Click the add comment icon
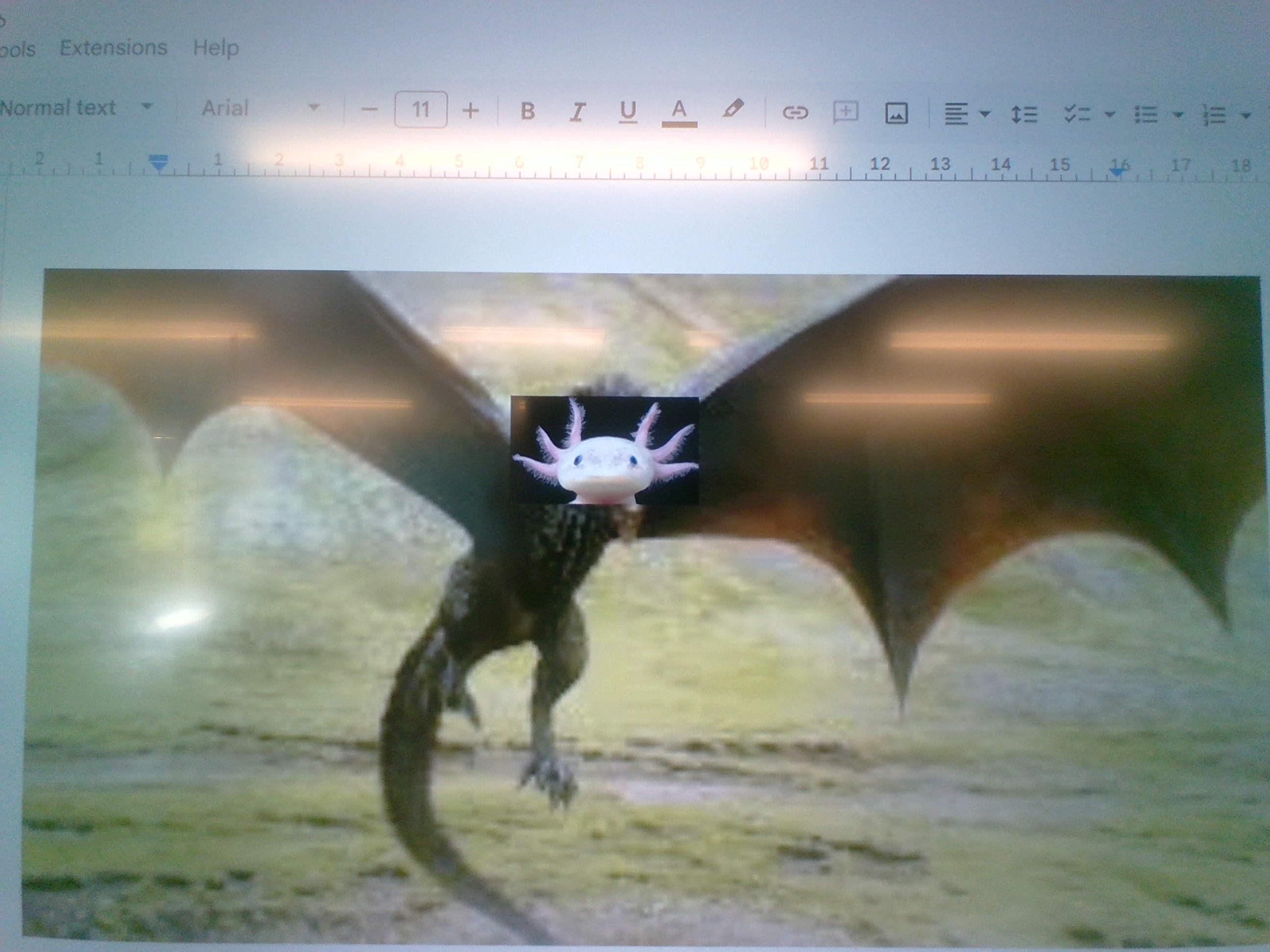1270x952 pixels. (x=845, y=112)
